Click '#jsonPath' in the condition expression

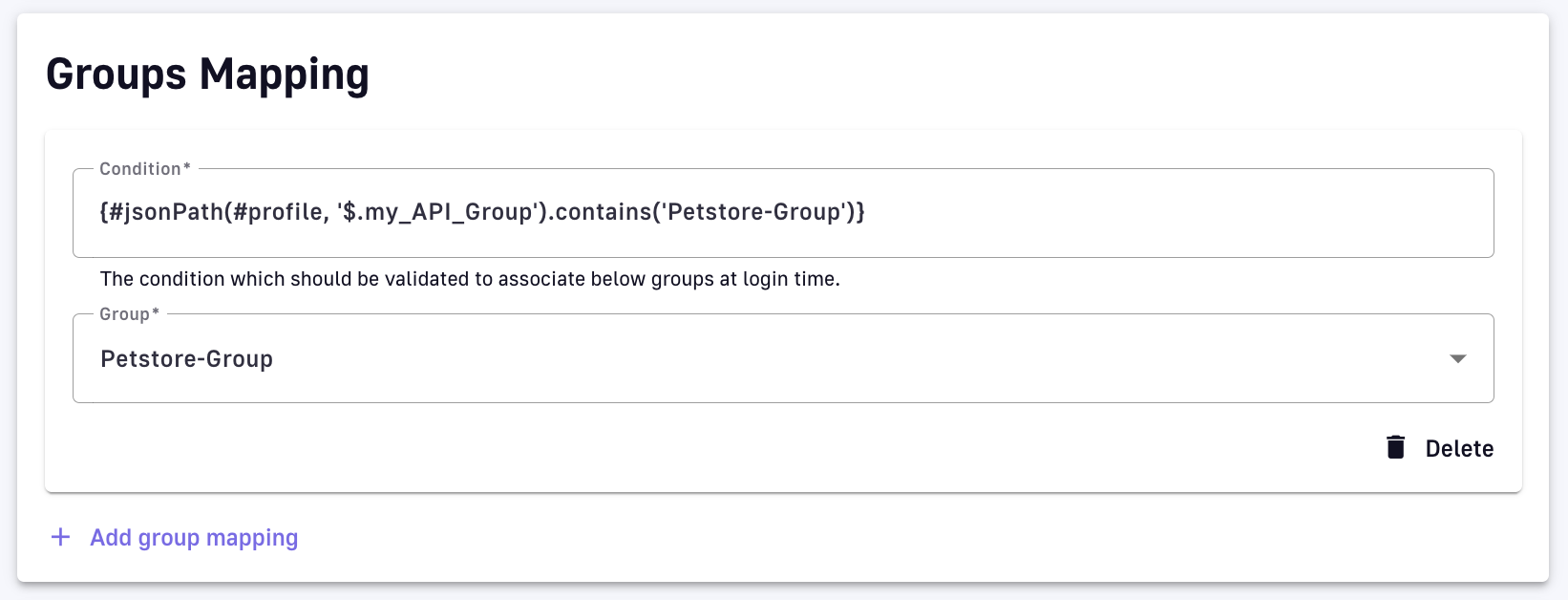pyautogui.click(x=164, y=212)
